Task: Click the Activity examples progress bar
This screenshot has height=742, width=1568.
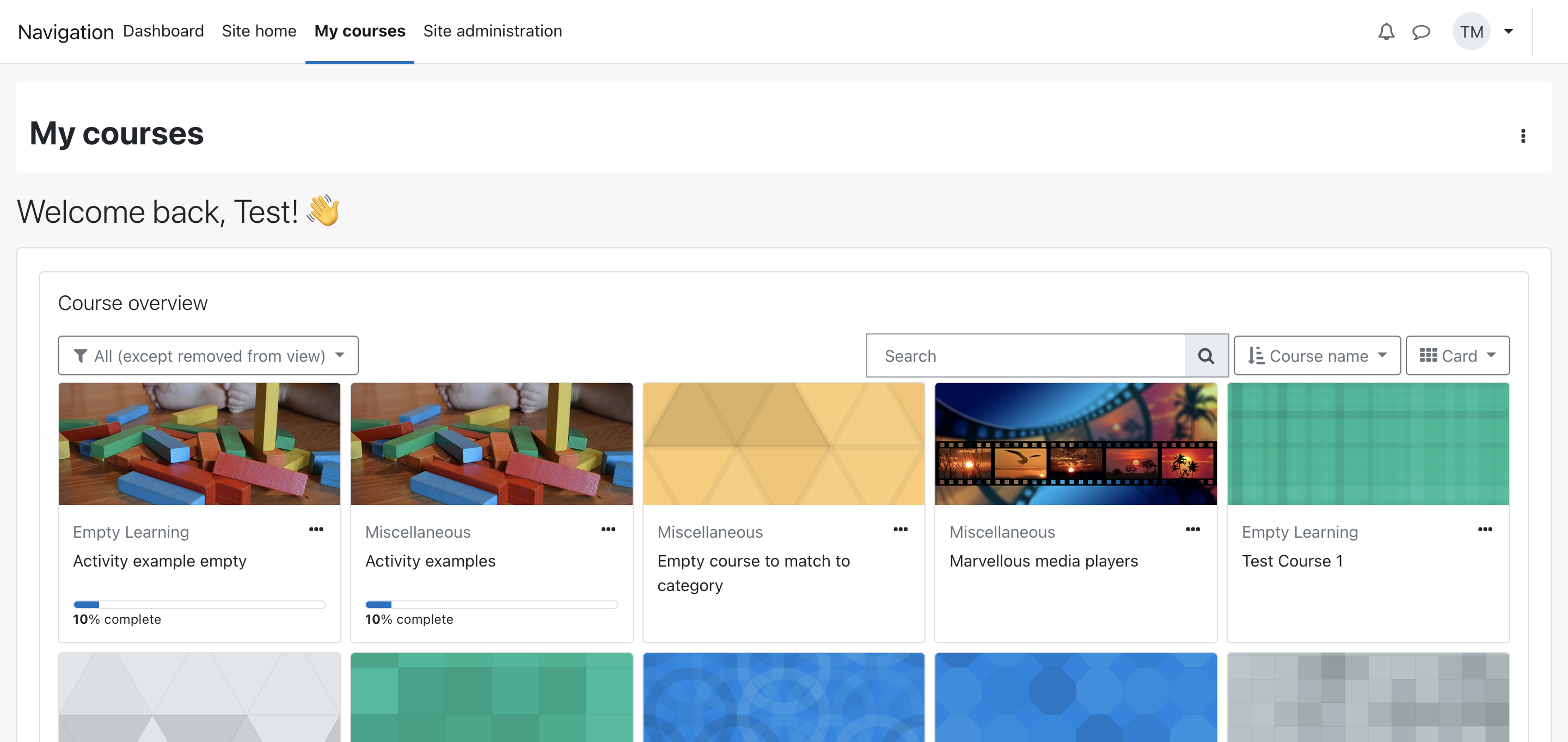Action: click(491, 604)
